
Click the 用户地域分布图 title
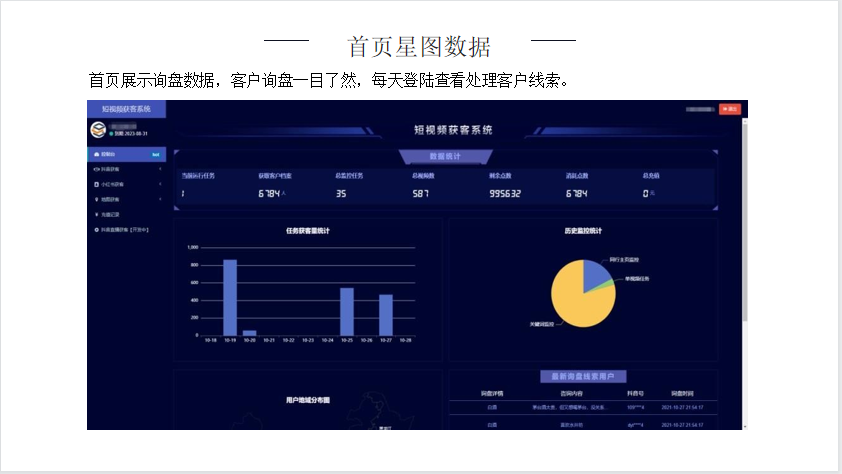pos(308,400)
